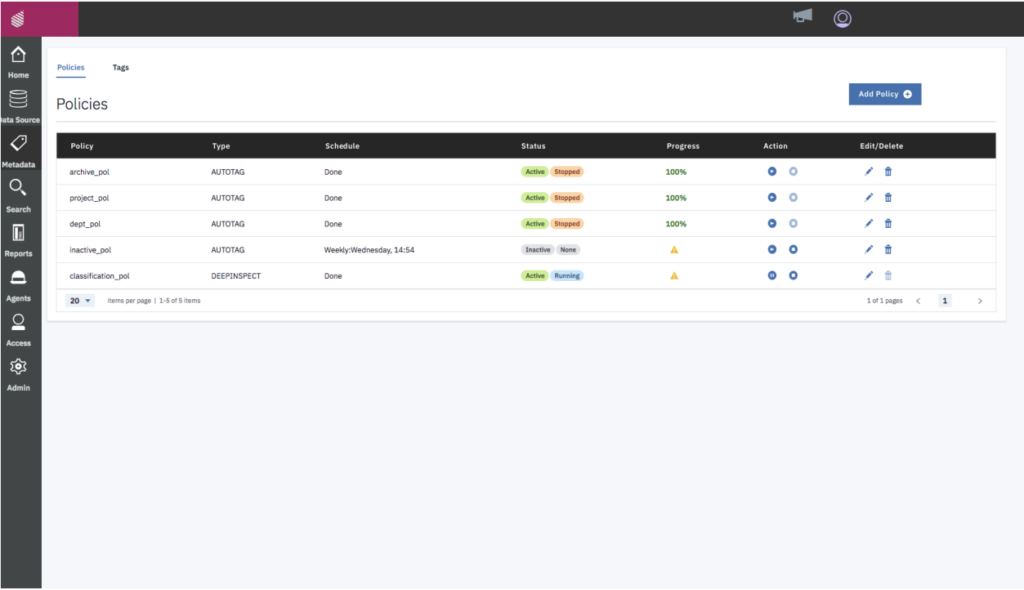Screen dimensions: 1024x590
Task: Open the user profile avatar menu
Action: pyautogui.click(x=842, y=17)
